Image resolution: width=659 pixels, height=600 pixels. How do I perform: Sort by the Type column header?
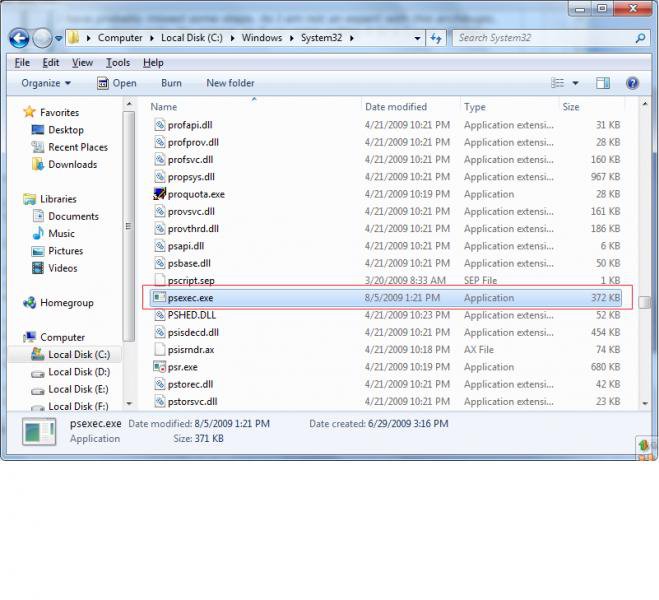pyautogui.click(x=474, y=107)
